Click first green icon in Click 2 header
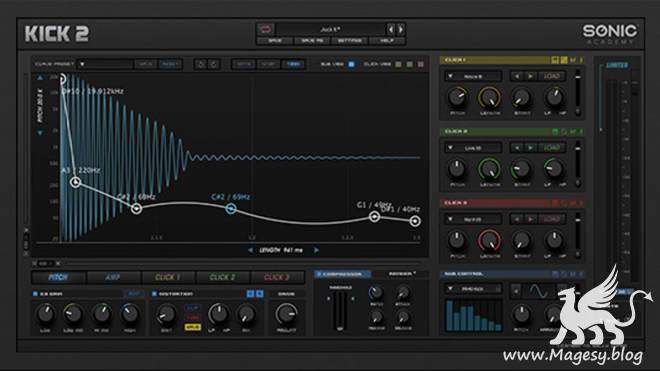The height and width of the screenshot is (371, 660). point(555,132)
